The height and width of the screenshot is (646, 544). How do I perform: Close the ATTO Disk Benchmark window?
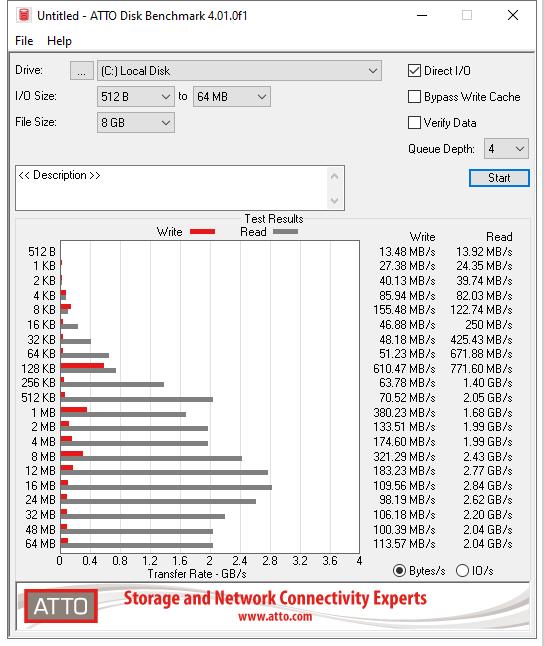pyautogui.click(x=513, y=16)
